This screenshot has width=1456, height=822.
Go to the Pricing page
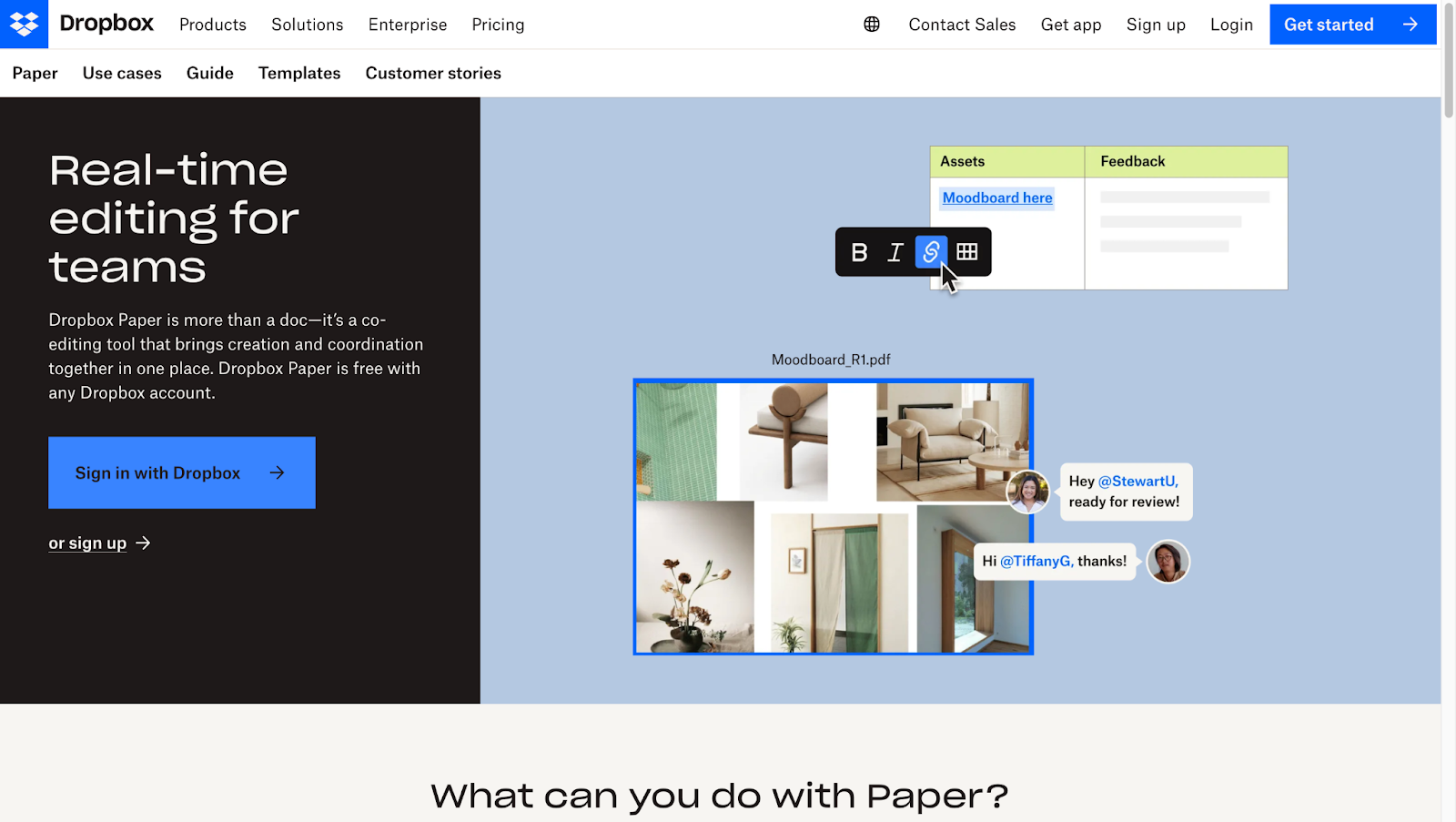pyautogui.click(x=498, y=25)
